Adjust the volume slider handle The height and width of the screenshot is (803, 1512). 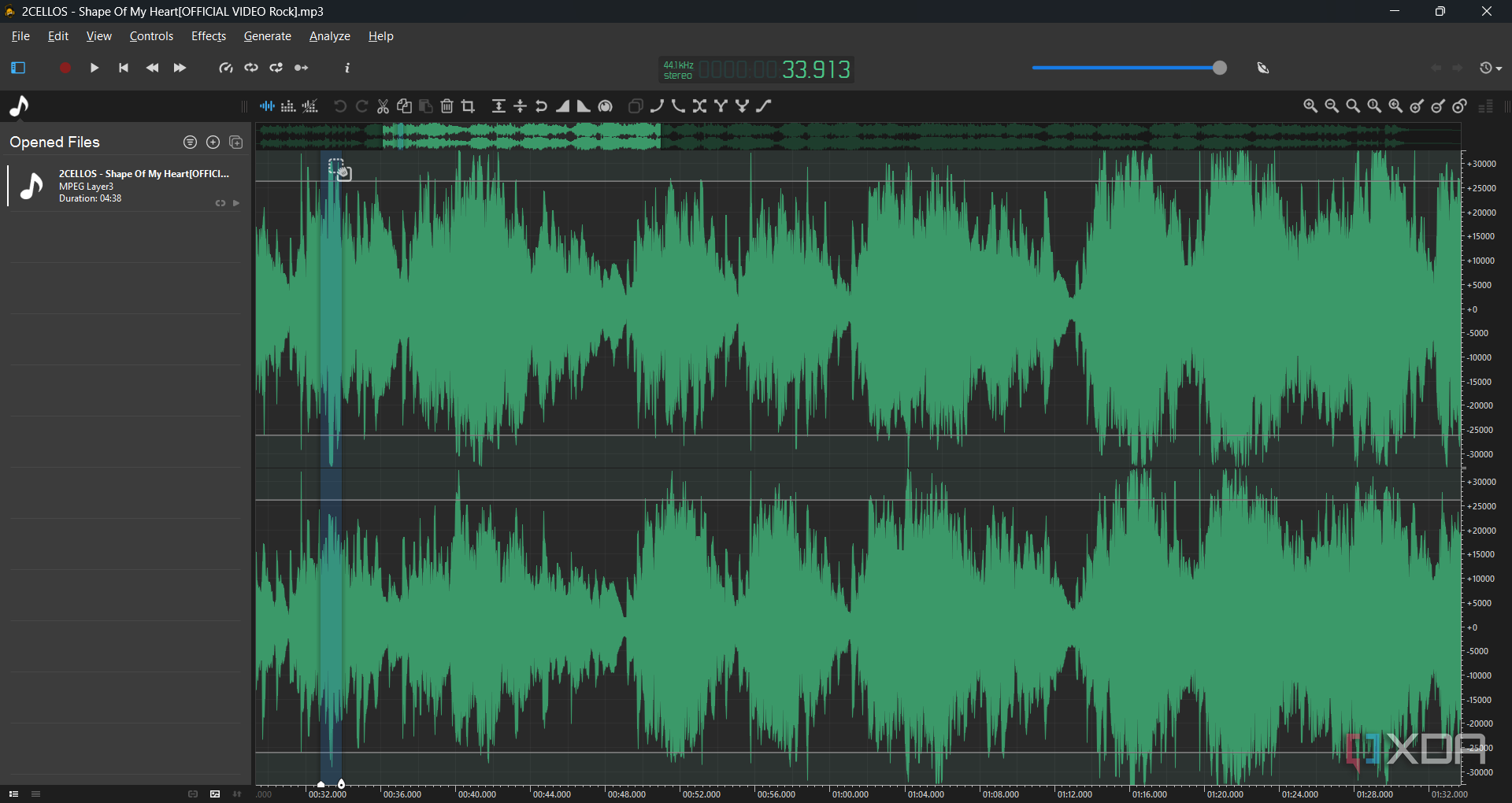(1219, 68)
